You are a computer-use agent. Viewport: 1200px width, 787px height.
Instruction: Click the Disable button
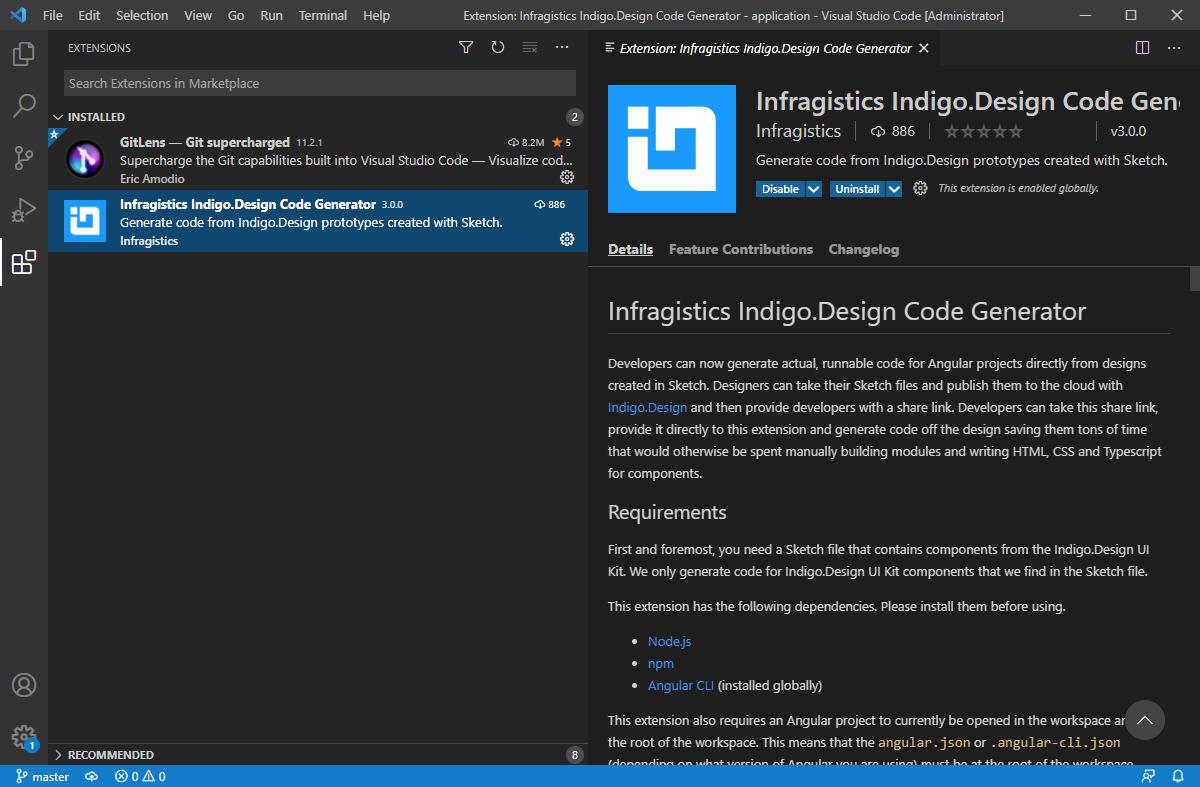pyautogui.click(x=781, y=189)
